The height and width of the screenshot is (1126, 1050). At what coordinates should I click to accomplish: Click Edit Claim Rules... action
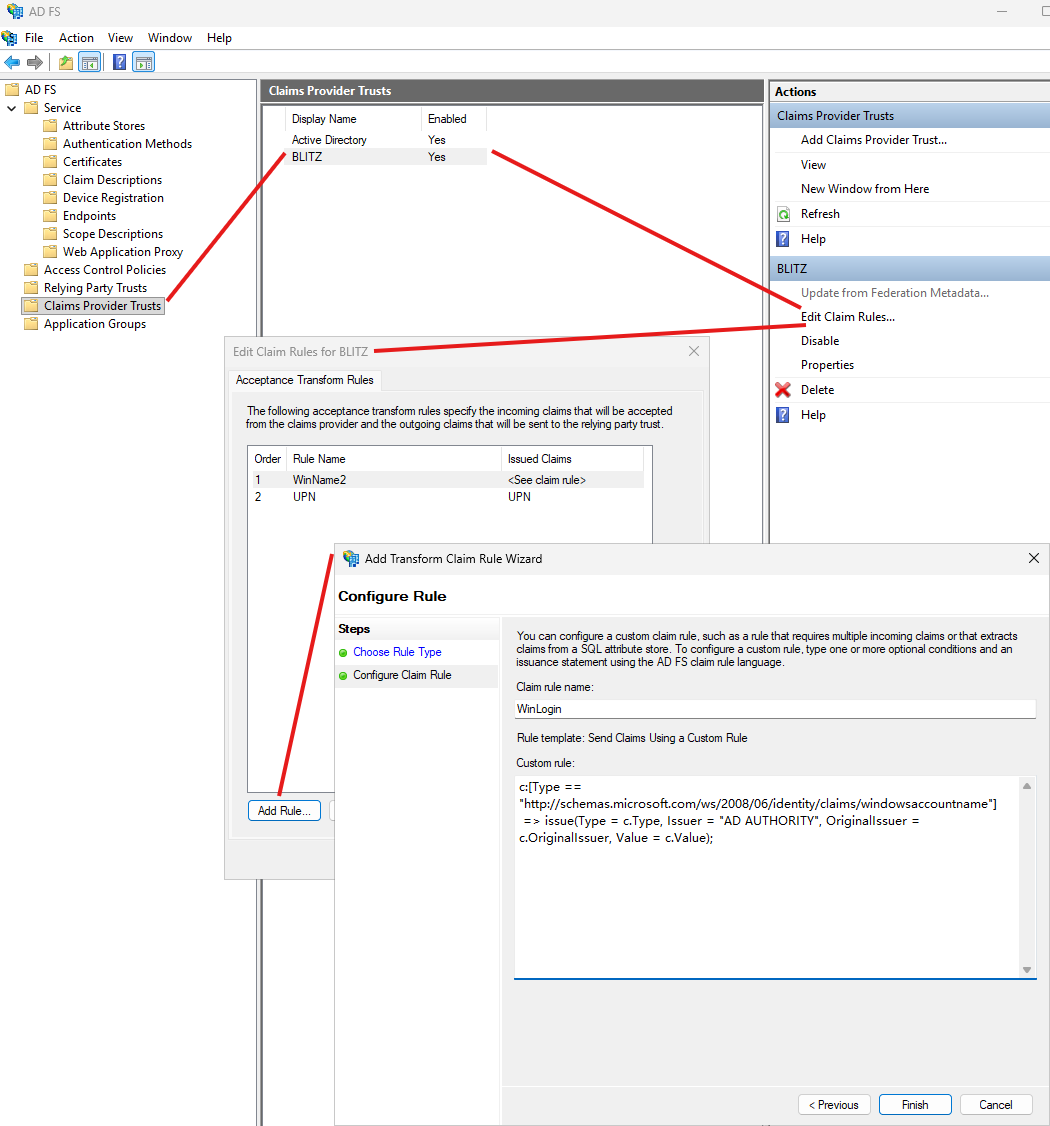coord(847,317)
